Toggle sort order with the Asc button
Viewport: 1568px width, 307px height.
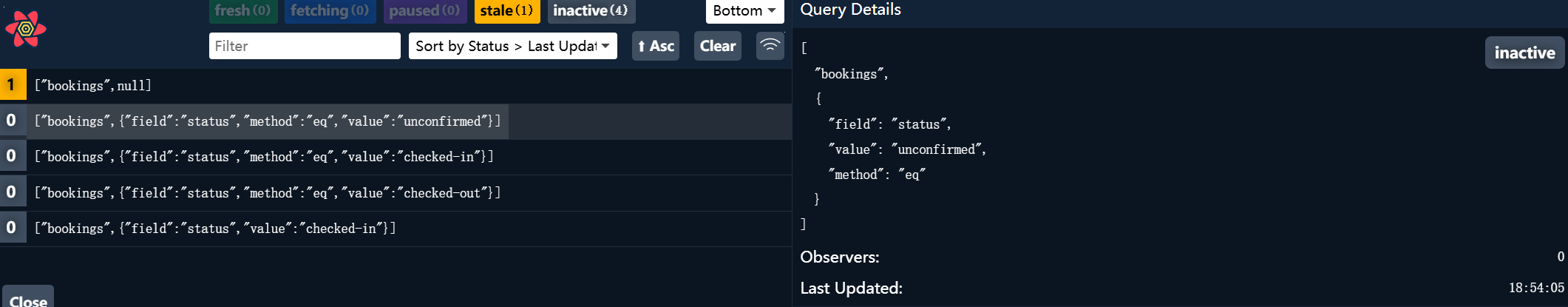click(655, 46)
